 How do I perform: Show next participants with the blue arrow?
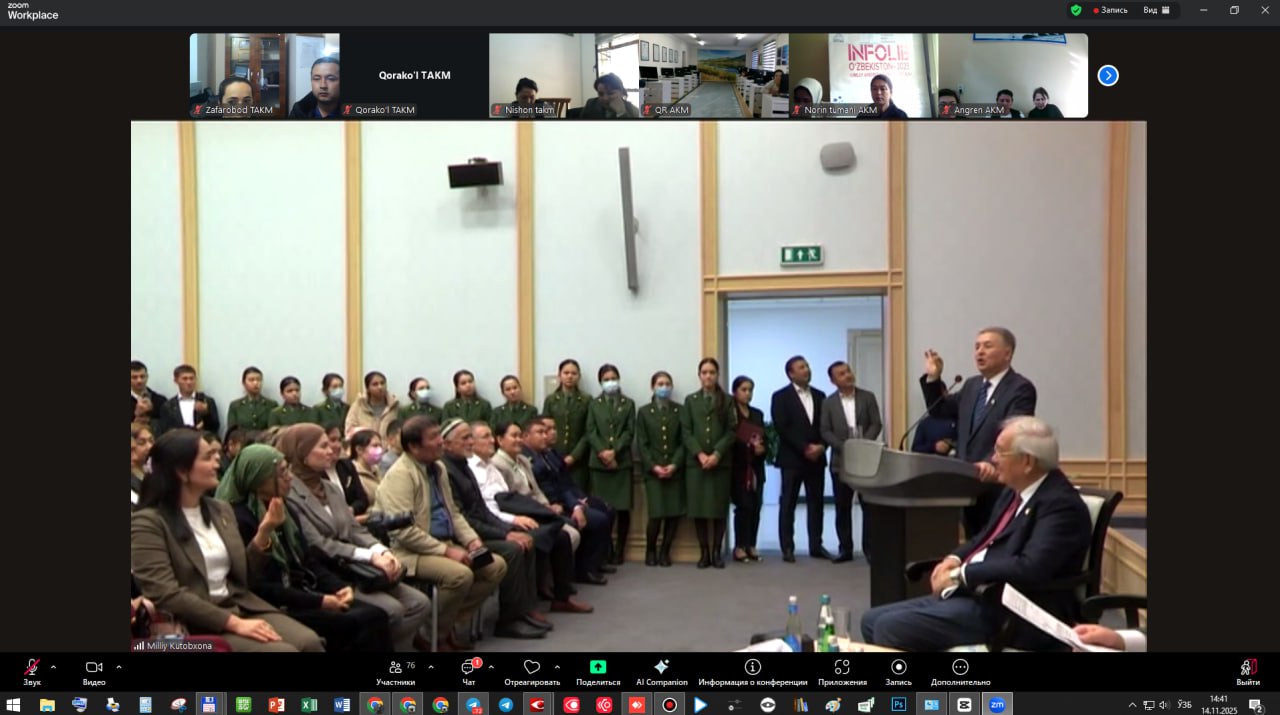coord(1108,75)
